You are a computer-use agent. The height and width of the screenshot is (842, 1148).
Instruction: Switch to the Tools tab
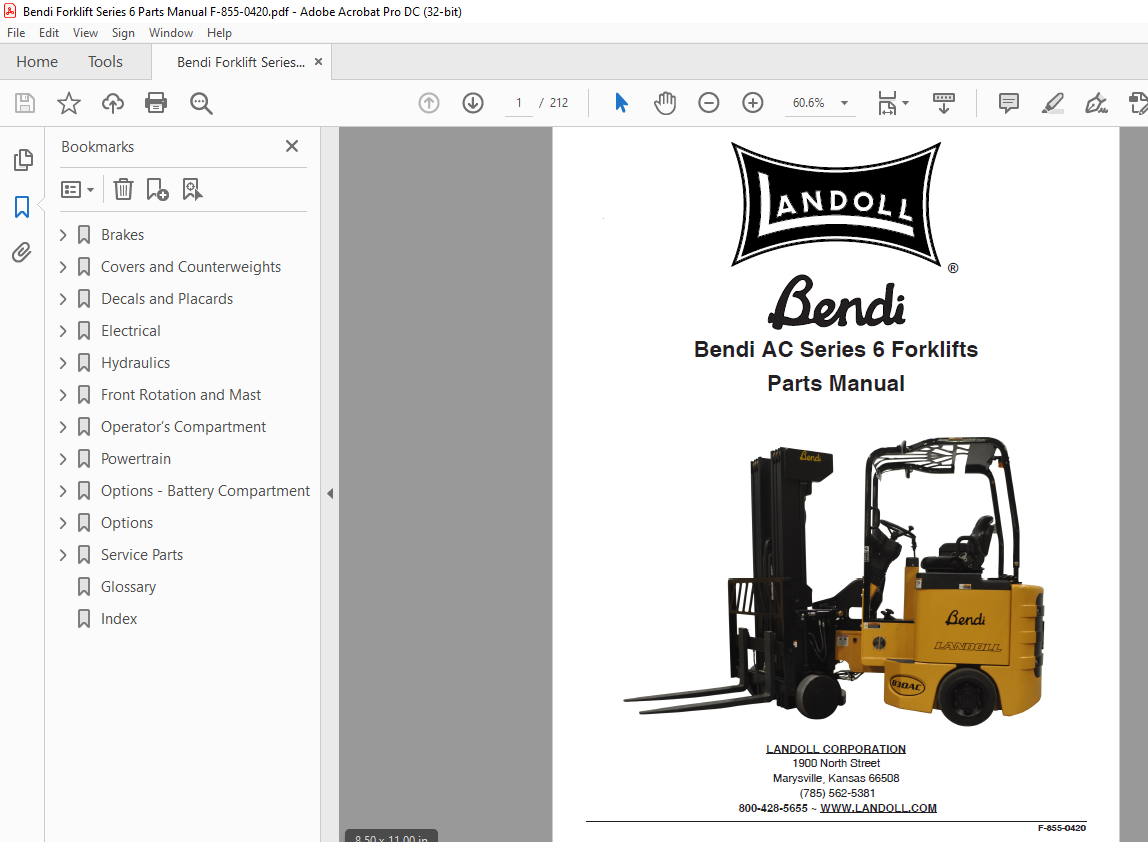(105, 62)
